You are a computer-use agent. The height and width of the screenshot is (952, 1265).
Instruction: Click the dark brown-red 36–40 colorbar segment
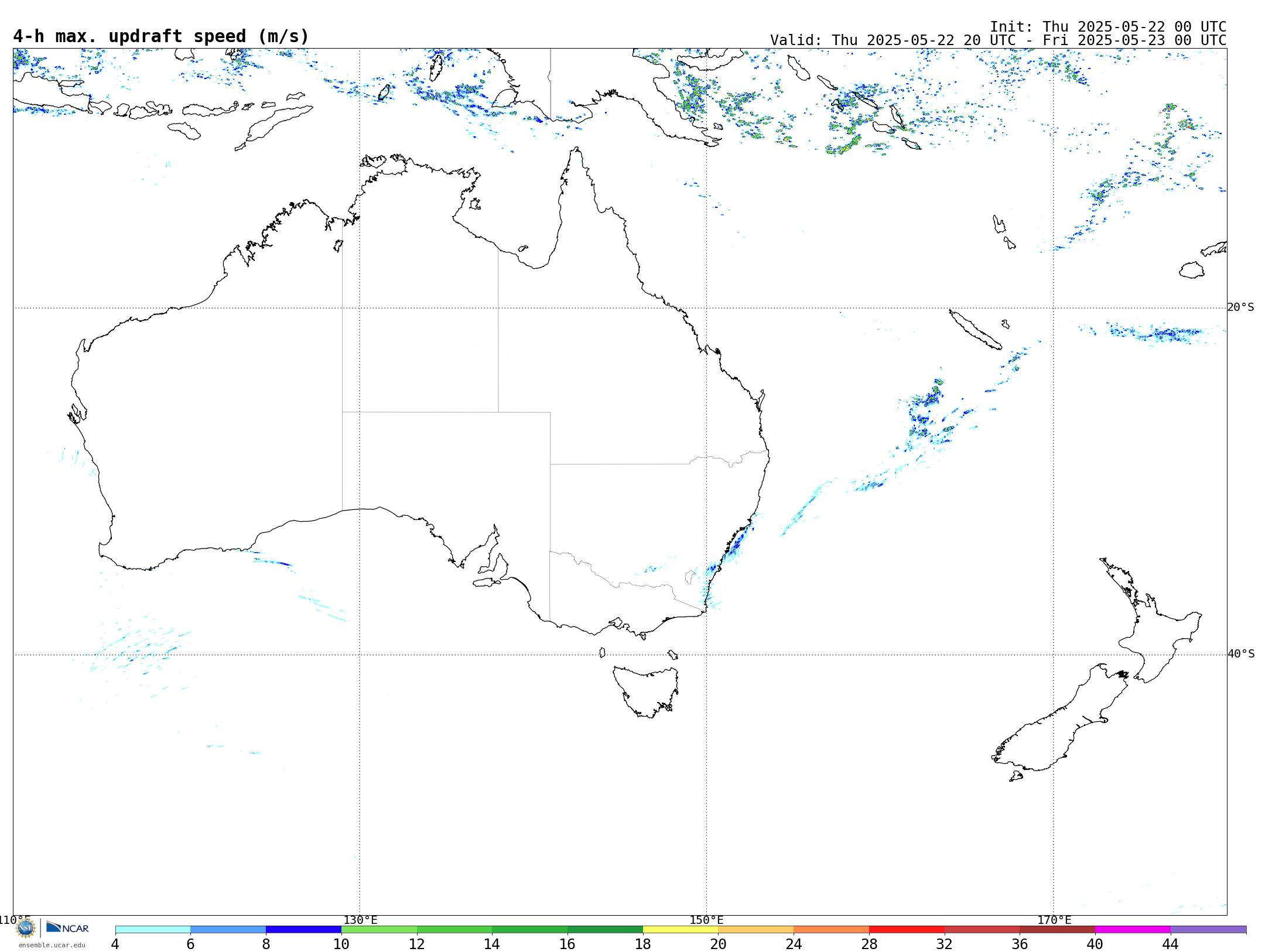click(x=1058, y=929)
